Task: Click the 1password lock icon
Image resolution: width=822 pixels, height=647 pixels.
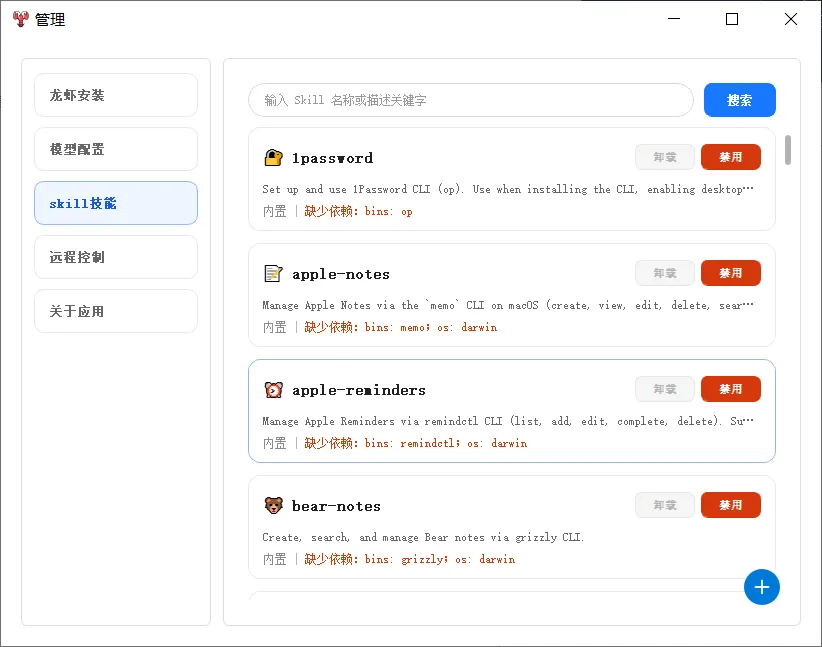Action: [x=273, y=158]
